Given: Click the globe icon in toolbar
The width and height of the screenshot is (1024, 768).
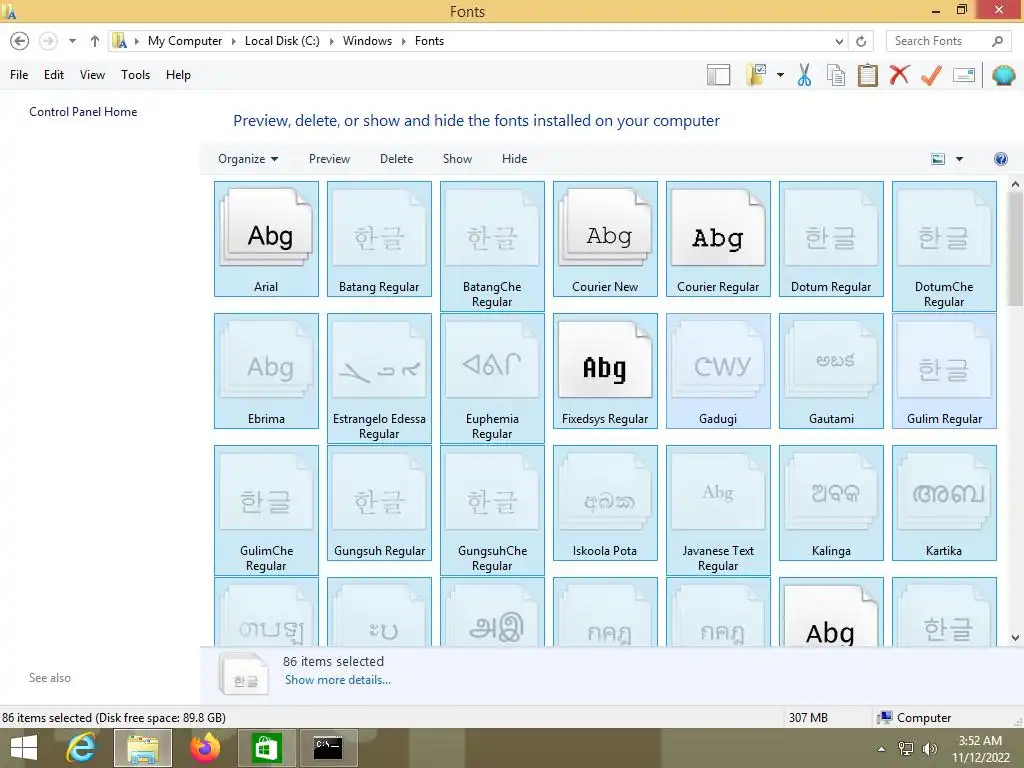Looking at the screenshot, I should [1004, 75].
